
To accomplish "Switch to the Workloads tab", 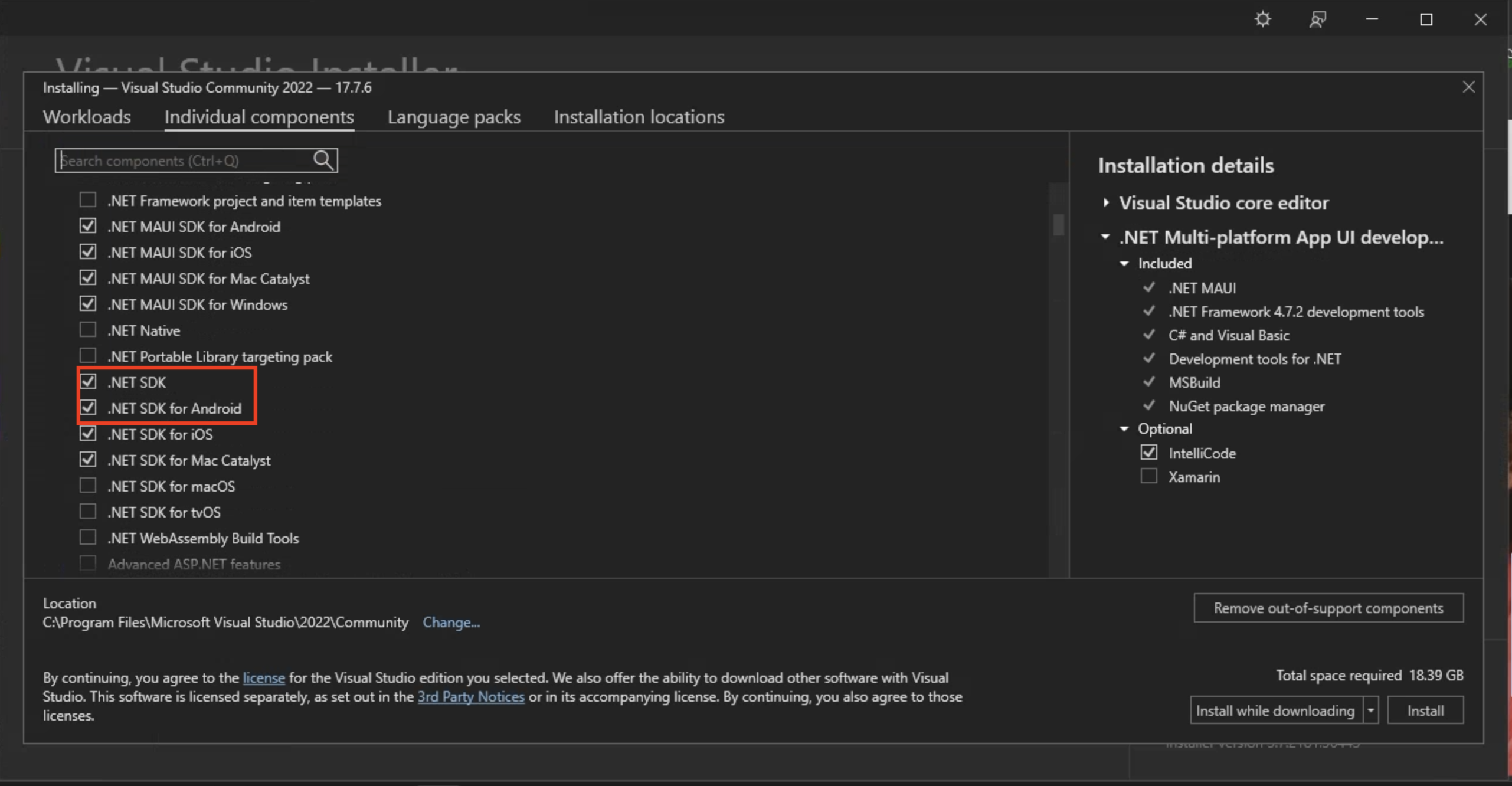I will (x=86, y=117).
